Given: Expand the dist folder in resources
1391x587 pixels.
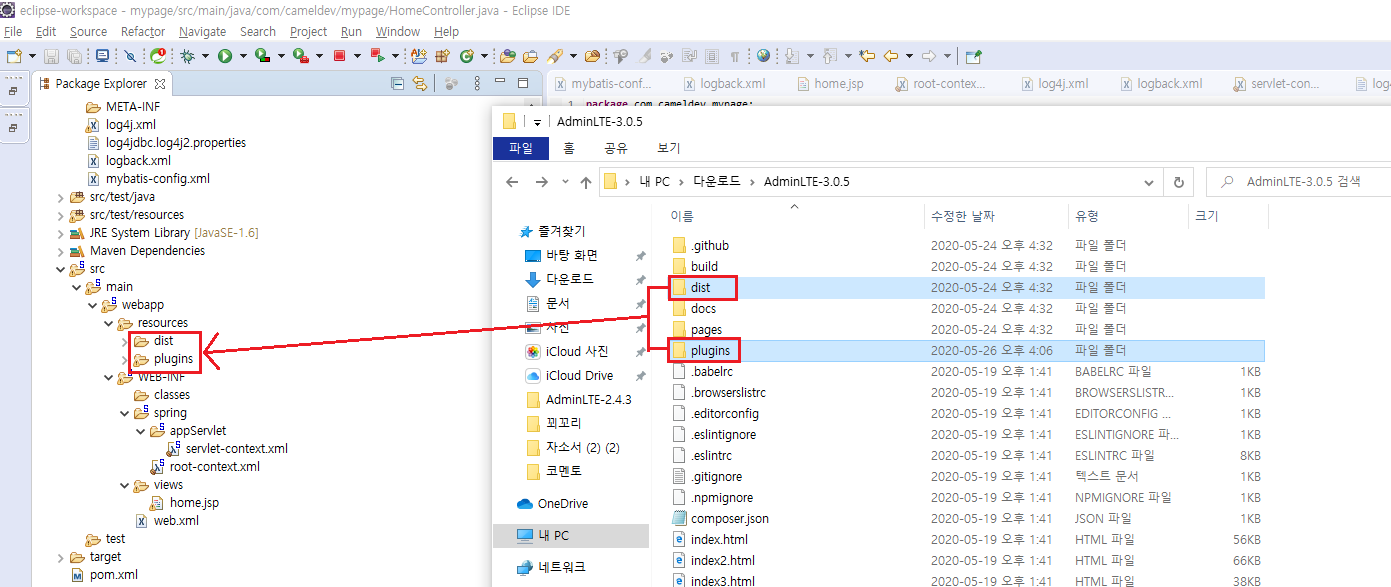Looking at the screenshot, I should [x=124, y=341].
